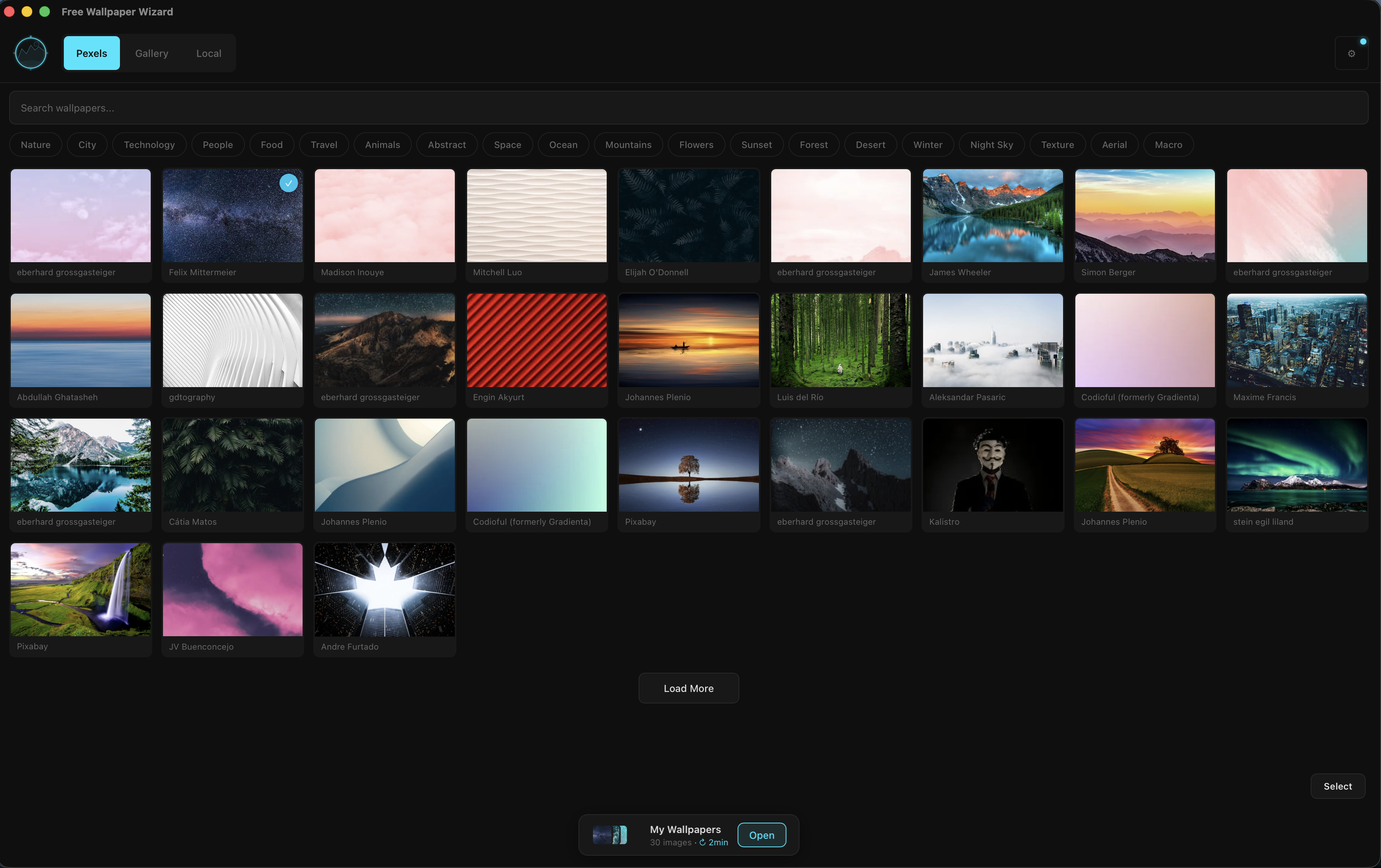Reopen the Pexels tab
The width and height of the screenshot is (1381, 868).
pos(91,53)
